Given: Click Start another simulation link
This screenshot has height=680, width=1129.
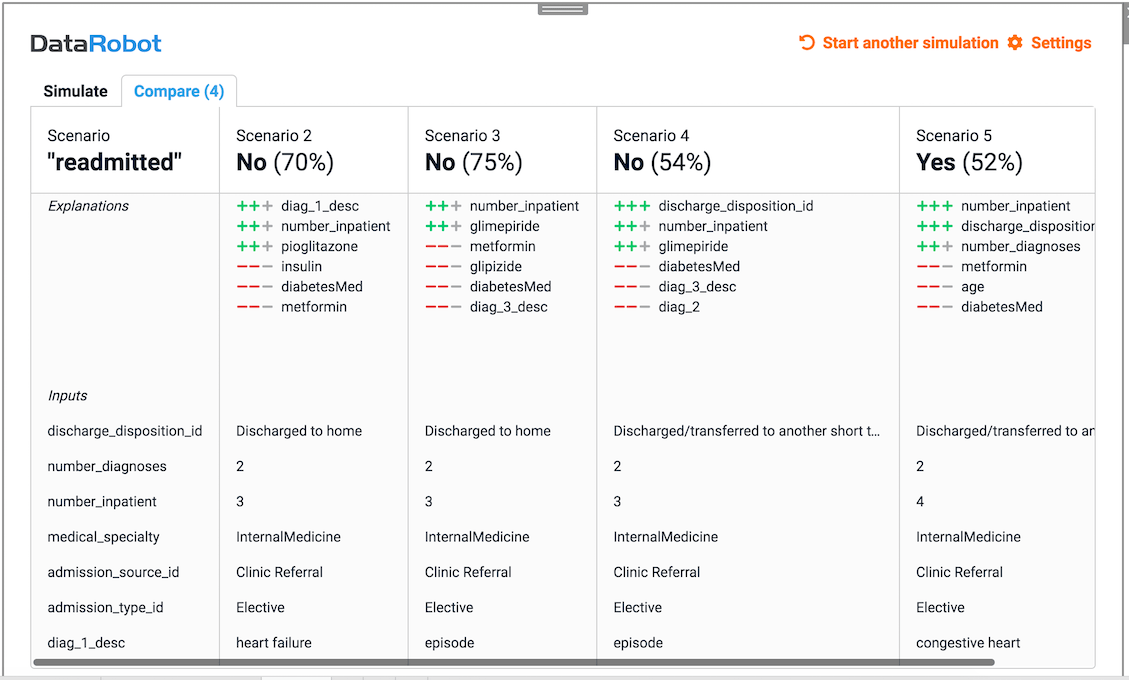Looking at the screenshot, I should (x=910, y=43).
